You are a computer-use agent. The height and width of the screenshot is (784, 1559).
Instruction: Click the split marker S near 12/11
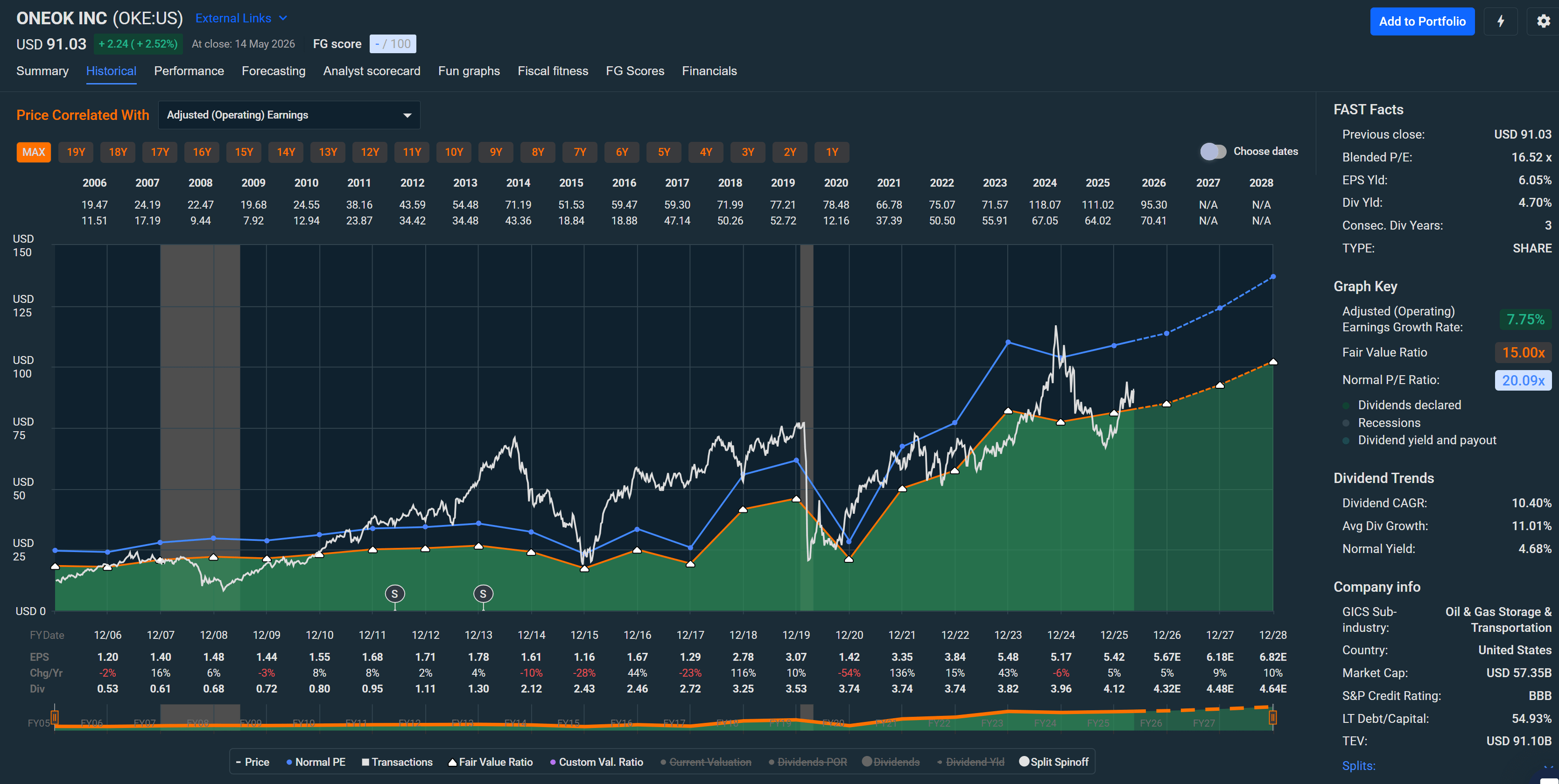394,594
